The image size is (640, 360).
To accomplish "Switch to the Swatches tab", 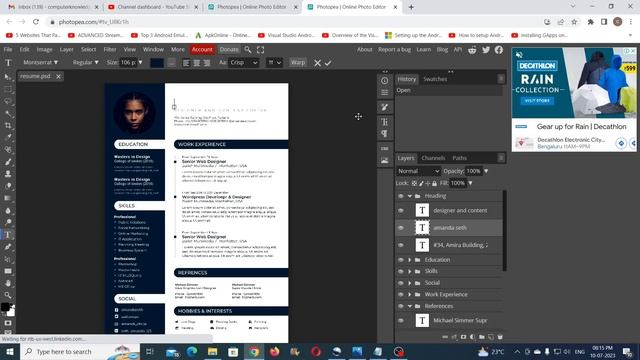I will point(435,79).
